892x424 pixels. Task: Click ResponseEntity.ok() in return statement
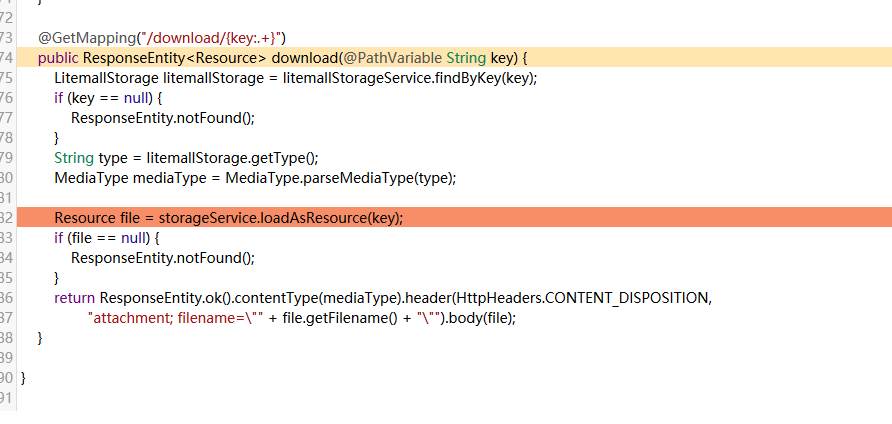click(164, 298)
